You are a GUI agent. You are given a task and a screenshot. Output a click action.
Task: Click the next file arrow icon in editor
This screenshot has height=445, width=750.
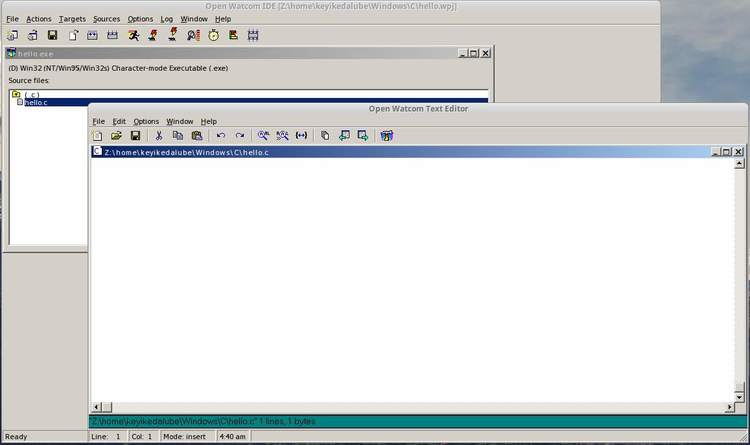pyautogui.click(x=363, y=136)
